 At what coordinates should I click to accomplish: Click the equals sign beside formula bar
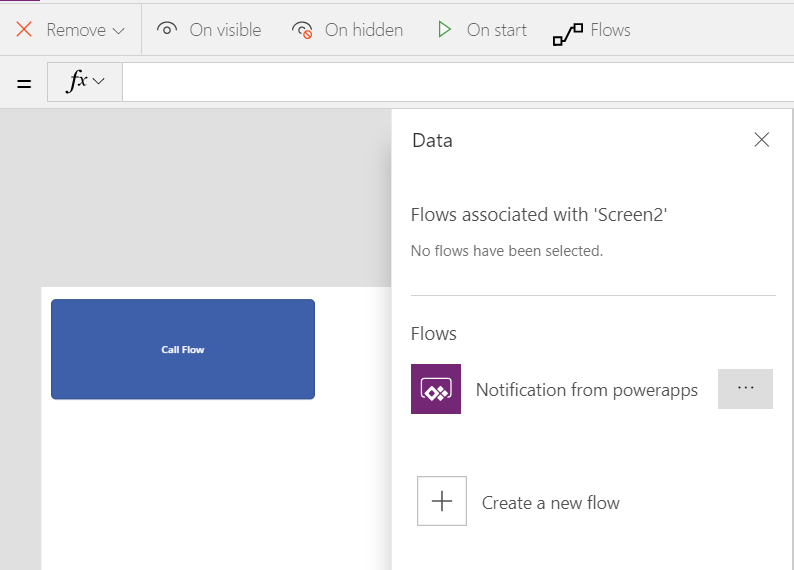tap(24, 84)
